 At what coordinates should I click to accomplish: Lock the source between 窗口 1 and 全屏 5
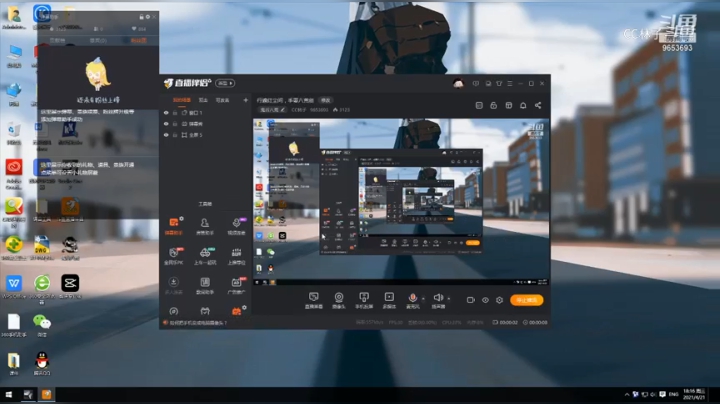(x=175, y=124)
